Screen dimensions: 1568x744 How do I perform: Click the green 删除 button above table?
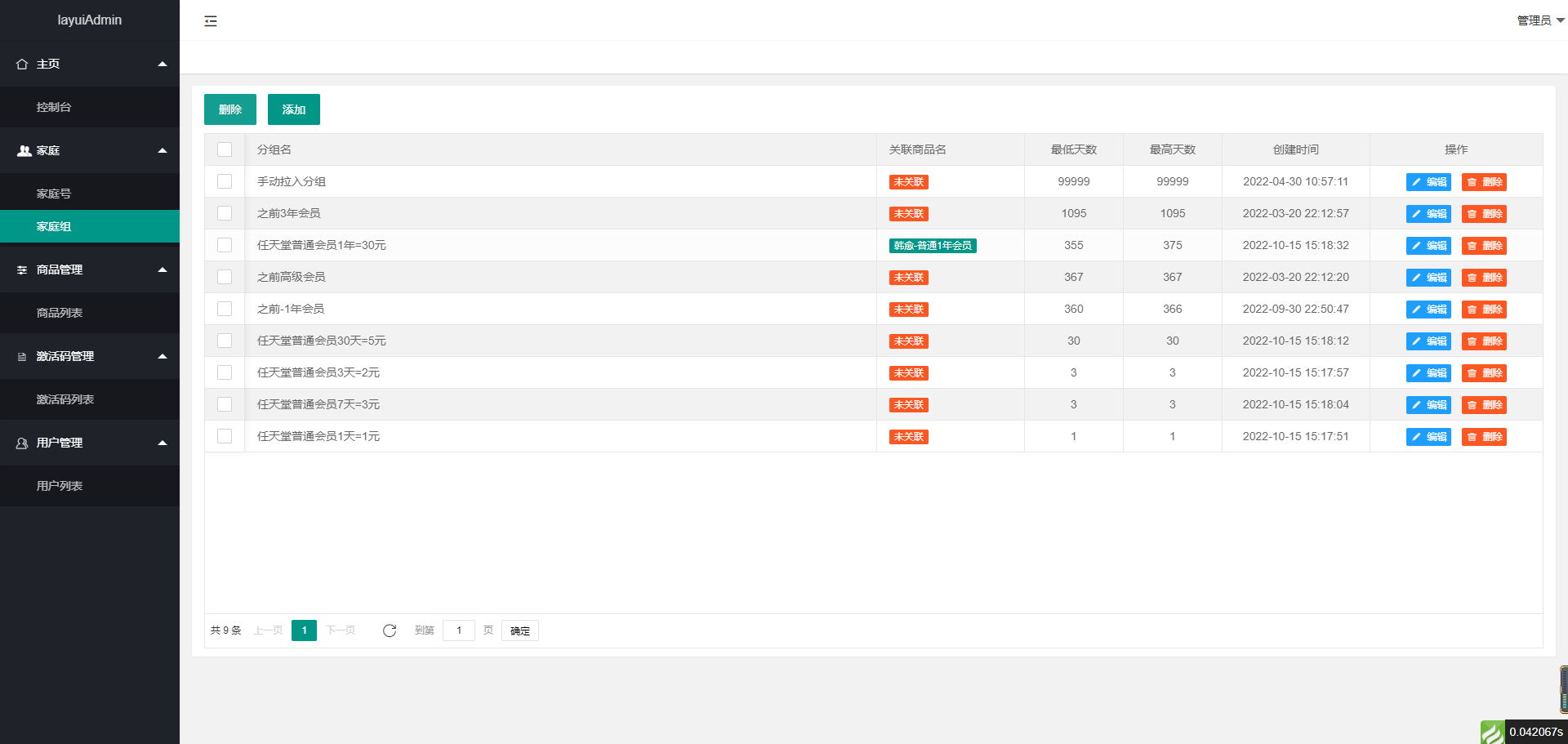click(230, 109)
